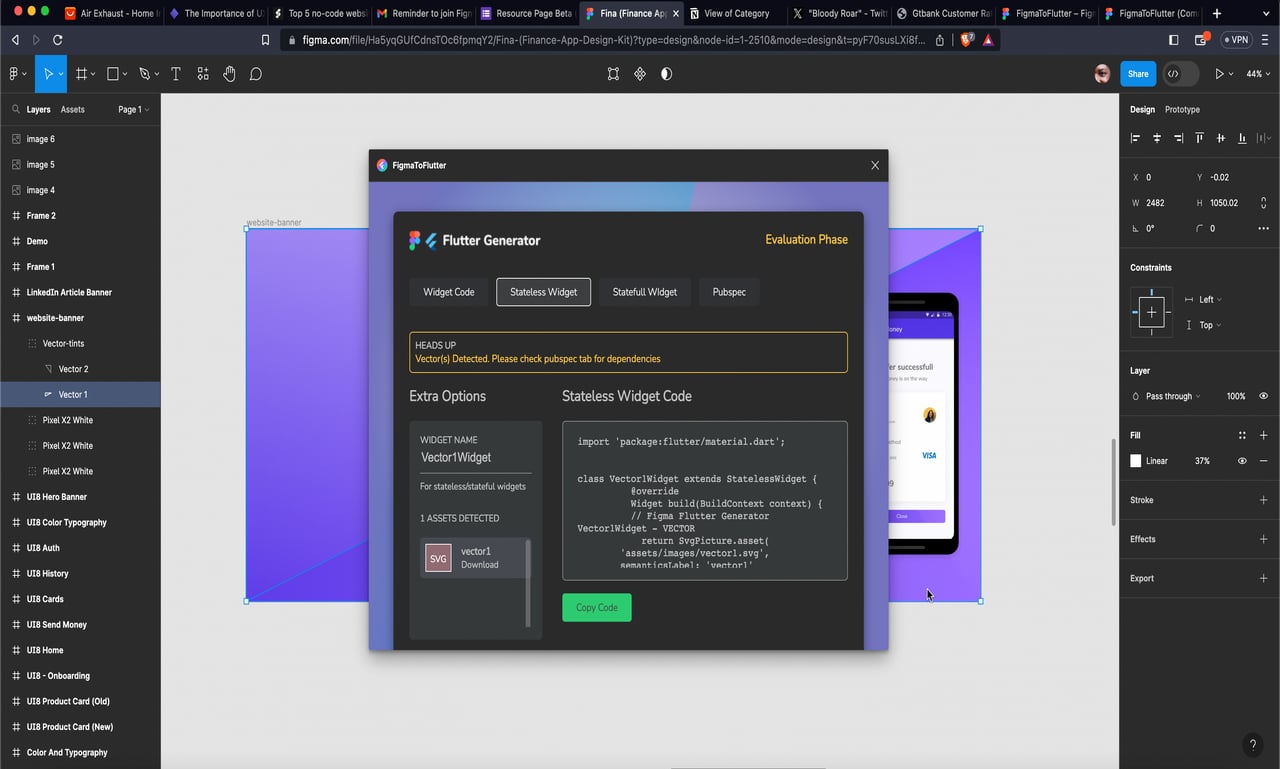Open the Left horizontal constraint dropdown

pos(1209,299)
